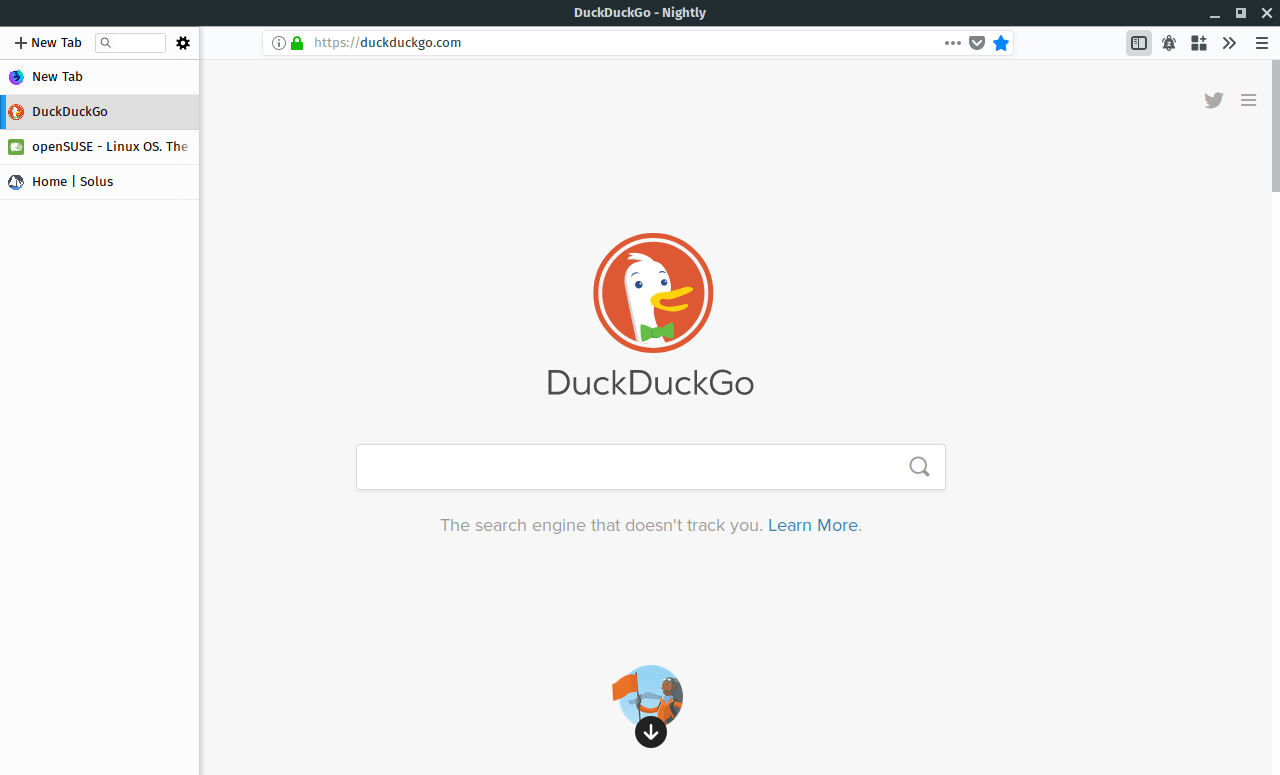Focus the sidebar tab search field
The image size is (1280, 775).
point(130,43)
